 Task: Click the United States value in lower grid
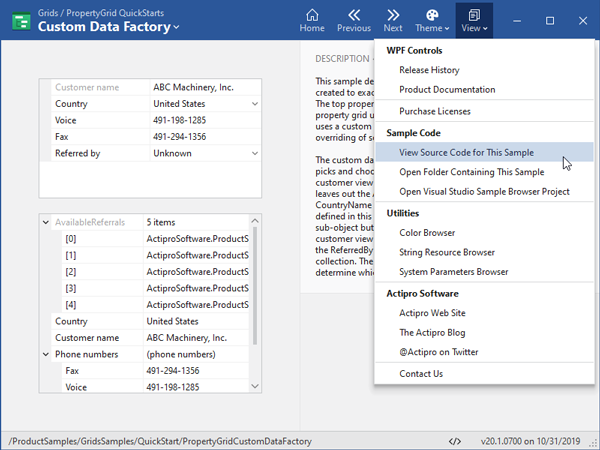point(172,321)
